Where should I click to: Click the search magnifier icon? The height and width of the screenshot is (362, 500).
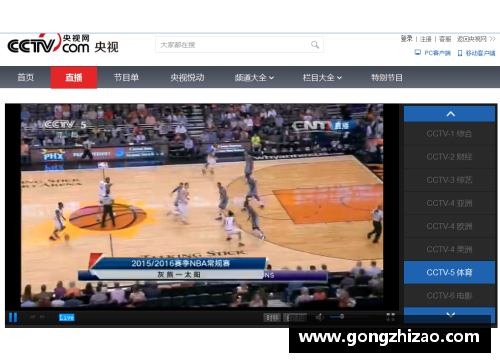[x=315, y=45]
